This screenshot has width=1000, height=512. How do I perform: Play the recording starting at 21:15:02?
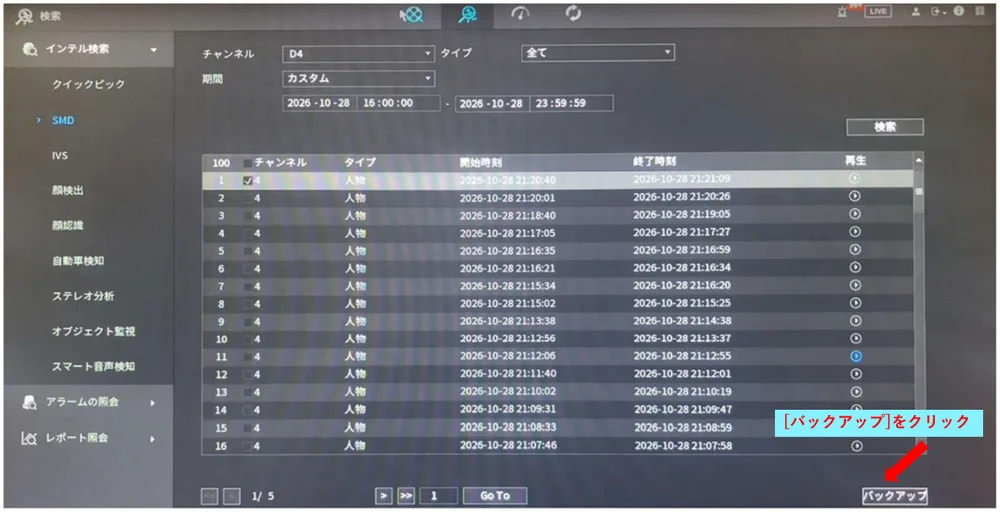(x=855, y=304)
